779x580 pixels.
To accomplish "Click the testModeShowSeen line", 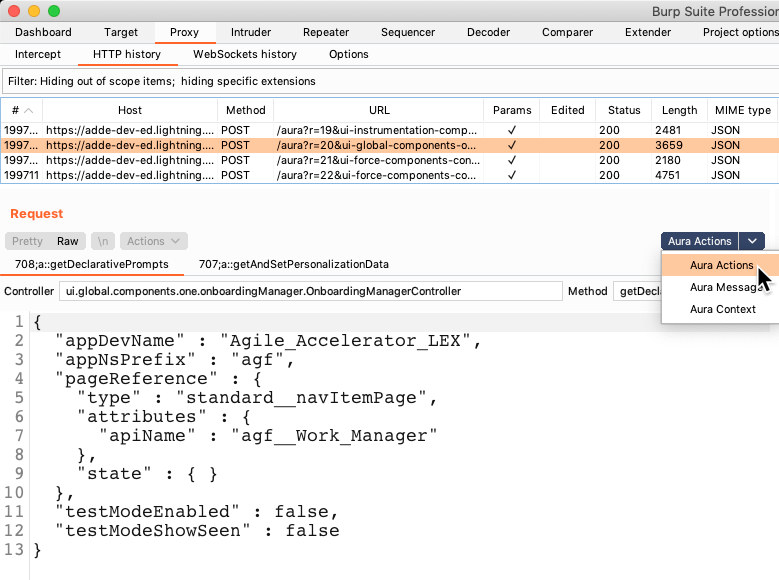I will click(197, 531).
